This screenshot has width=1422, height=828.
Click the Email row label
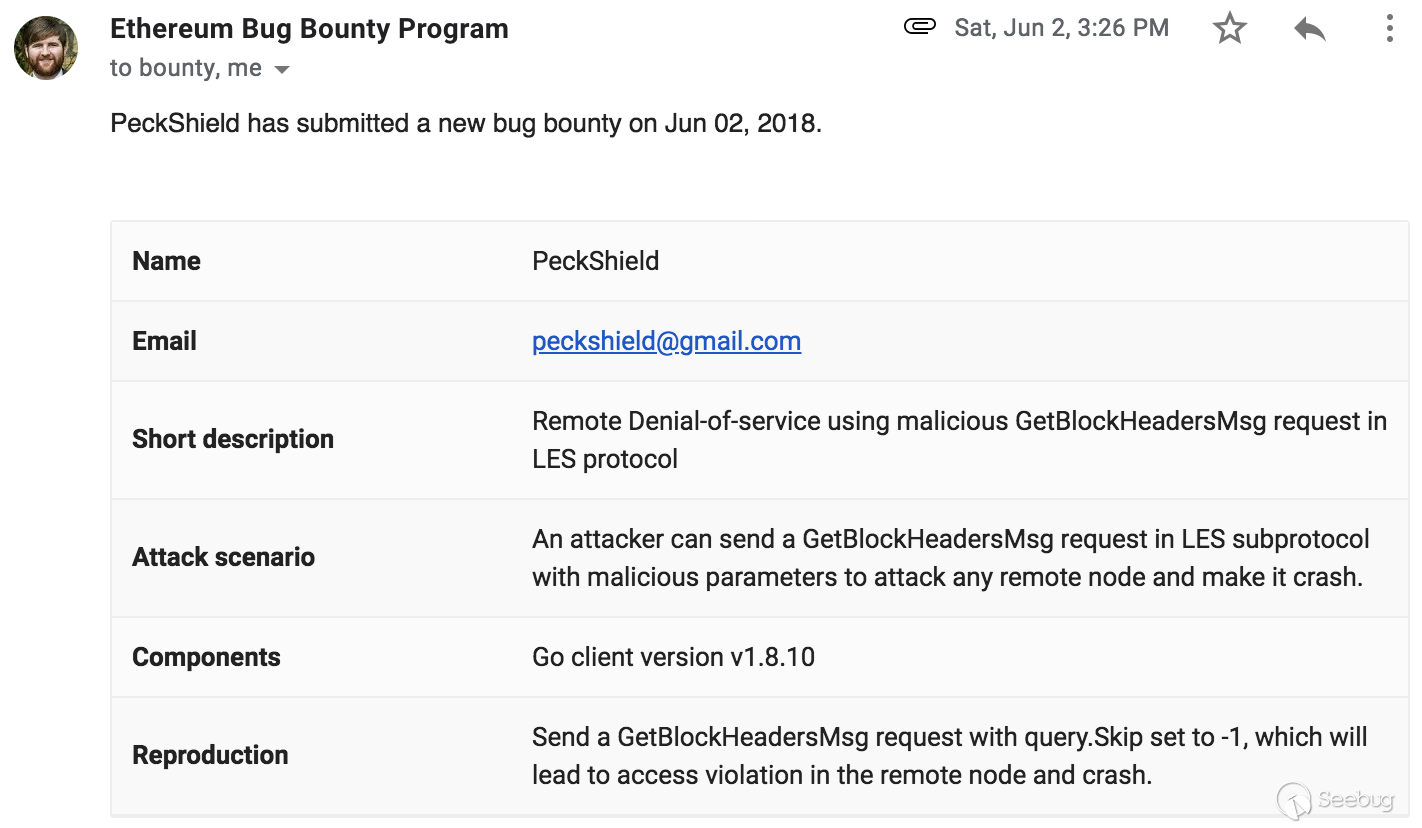(x=164, y=341)
